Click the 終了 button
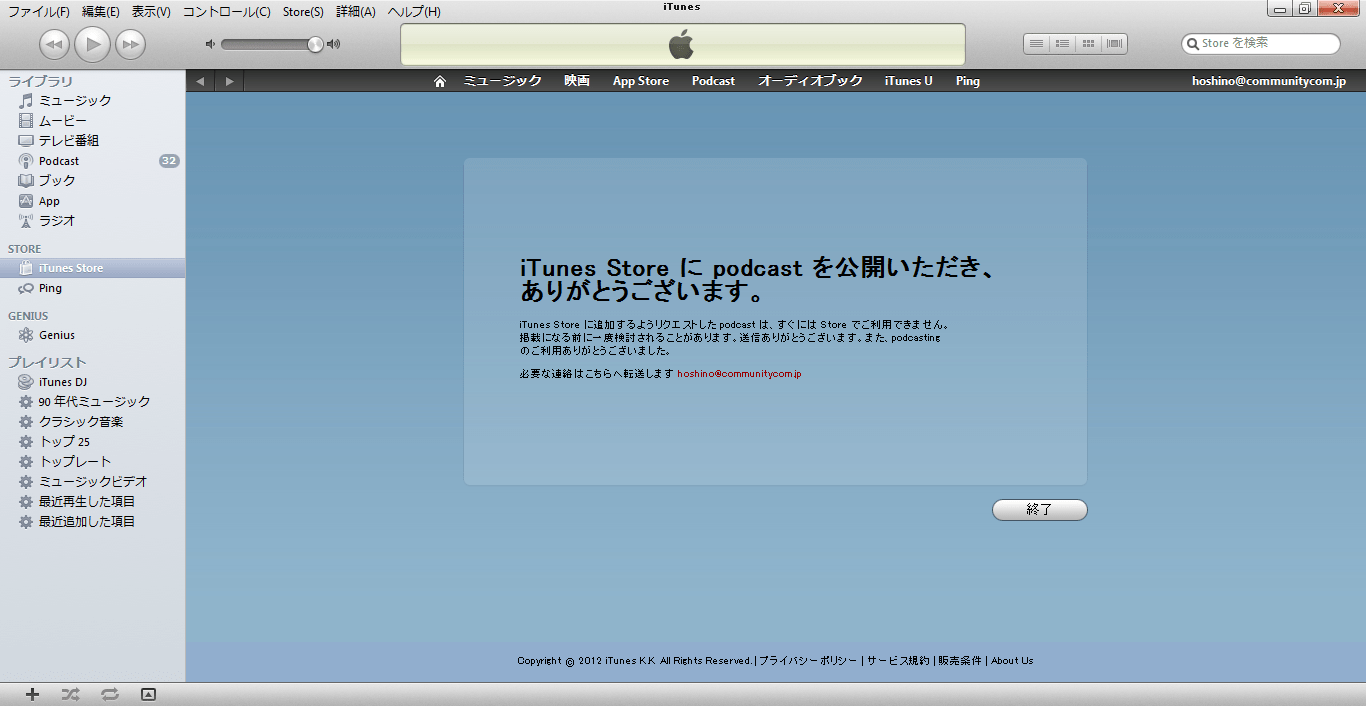The width and height of the screenshot is (1366, 706). (x=1039, y=510)
